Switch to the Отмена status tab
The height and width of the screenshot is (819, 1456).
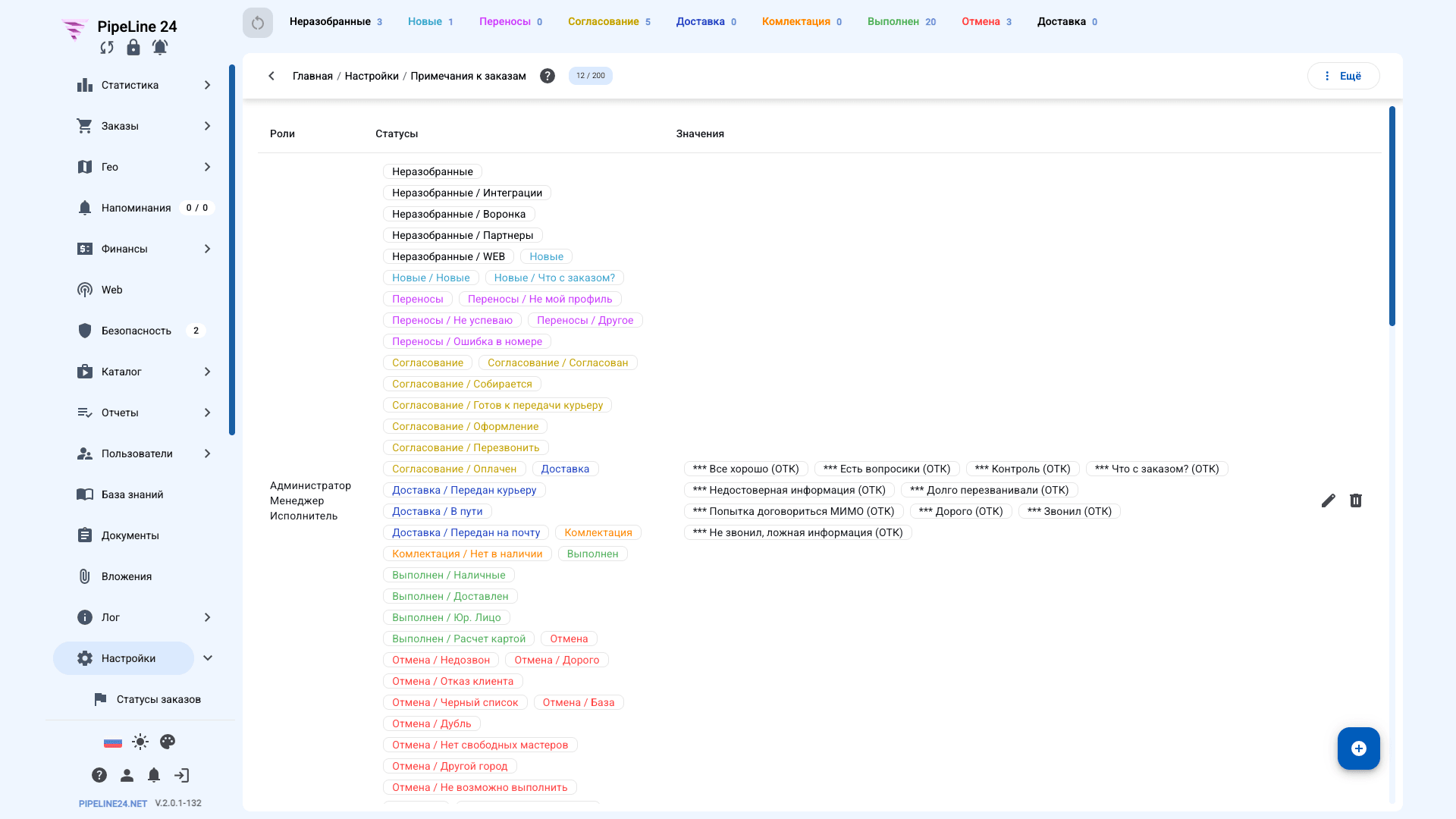(x=987, y=22)
